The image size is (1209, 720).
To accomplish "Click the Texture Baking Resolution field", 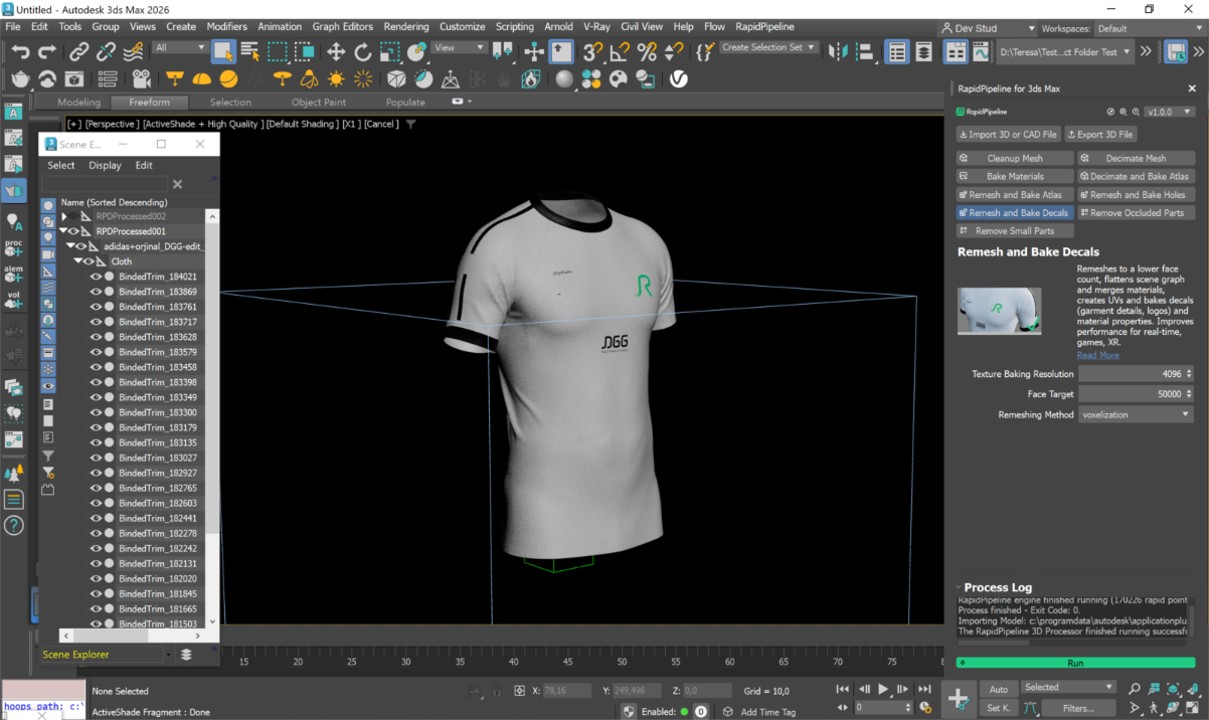I will pos(1135,374).
